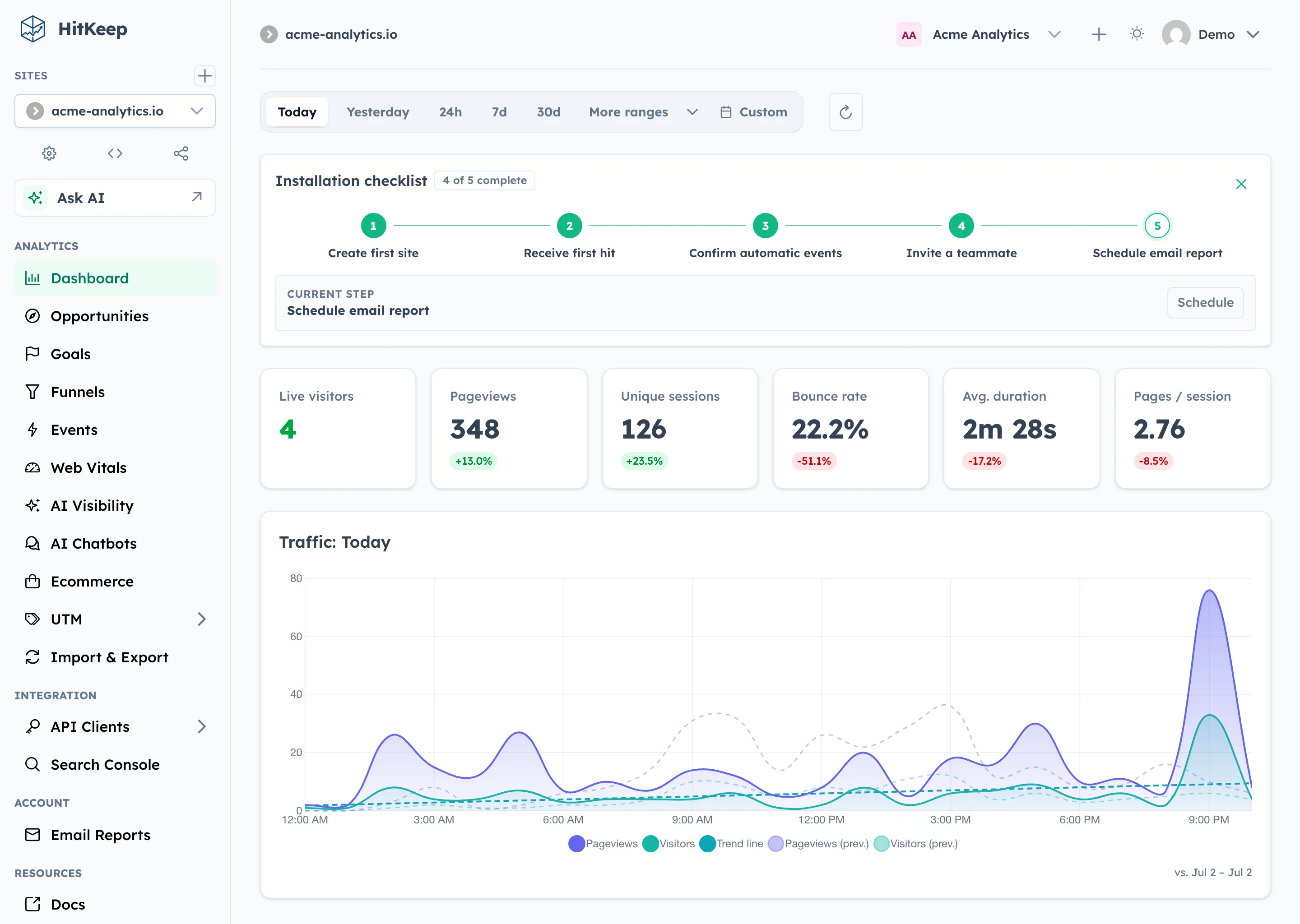
Task: Open the Acme Analytics team dropdown
Action: click(980, 34)
